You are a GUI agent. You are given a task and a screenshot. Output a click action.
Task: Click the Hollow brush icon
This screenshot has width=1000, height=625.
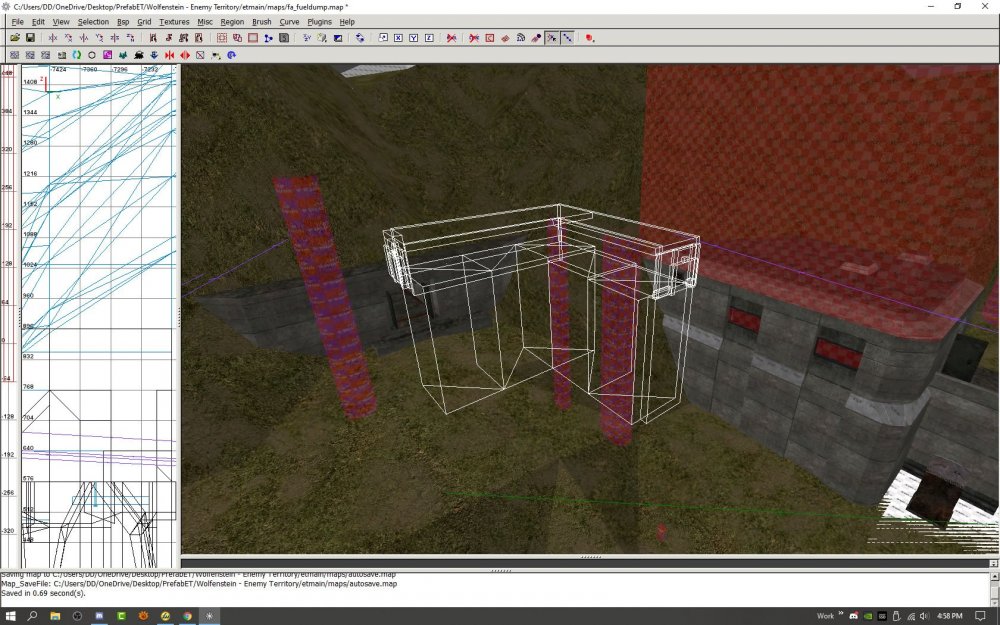(x=253, y=38)
